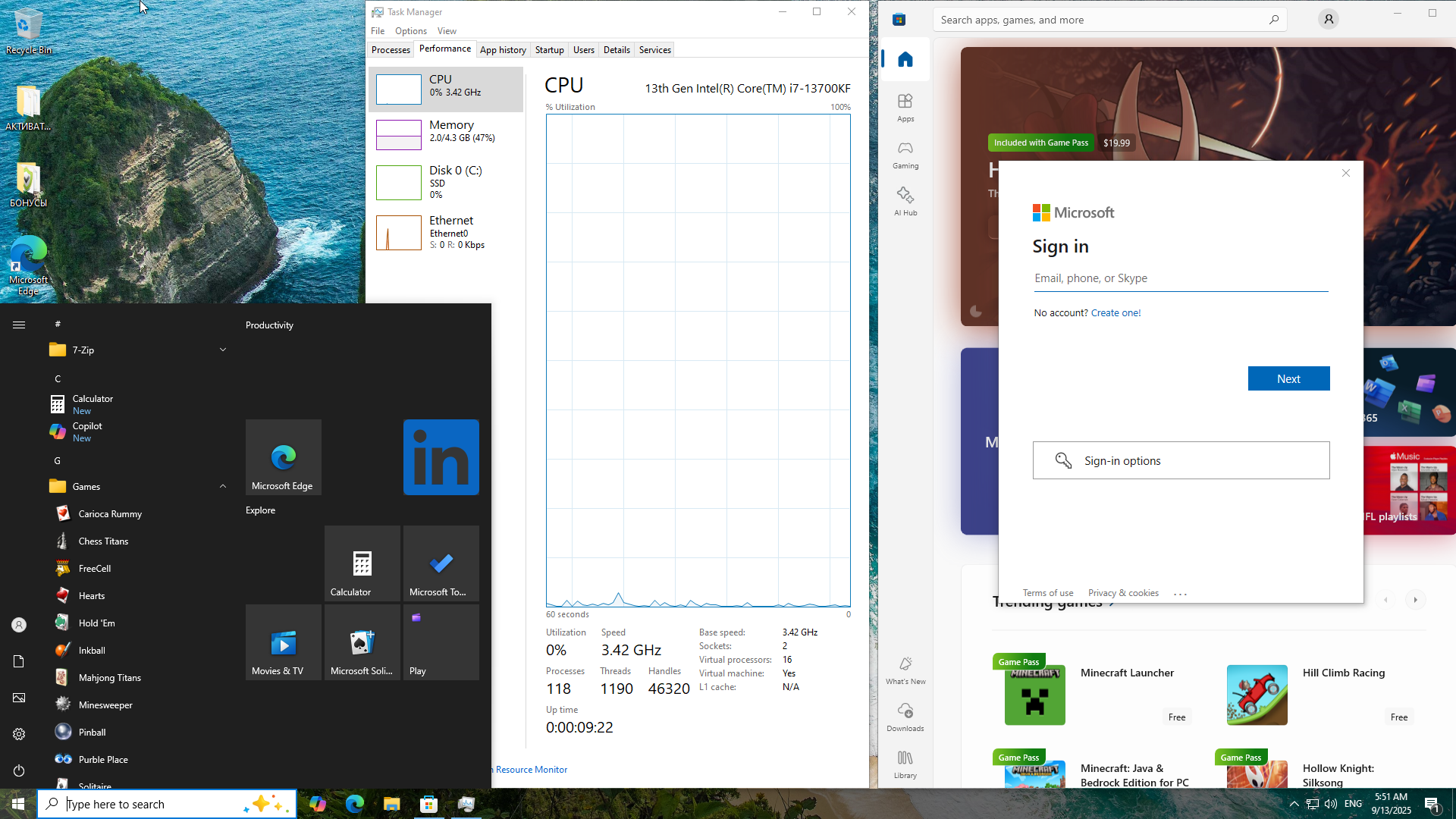Close the Microsoft Sign in dialog

click(1346, 173)
